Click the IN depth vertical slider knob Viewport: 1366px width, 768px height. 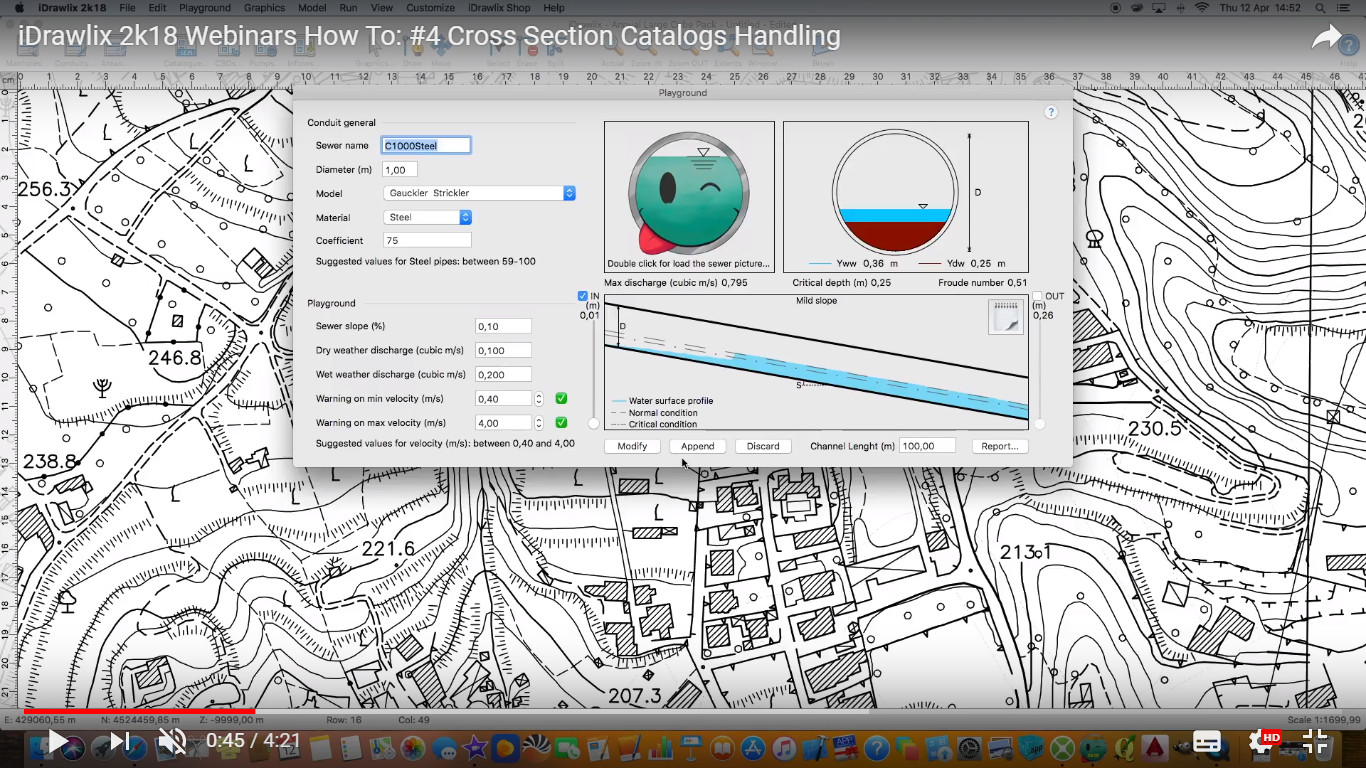(594, 424)
